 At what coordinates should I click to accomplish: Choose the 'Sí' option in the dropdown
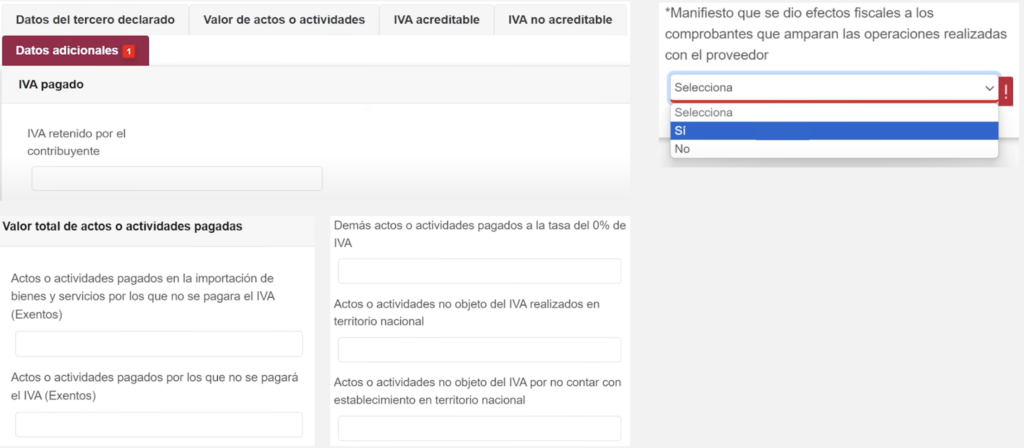pos(834,131)
